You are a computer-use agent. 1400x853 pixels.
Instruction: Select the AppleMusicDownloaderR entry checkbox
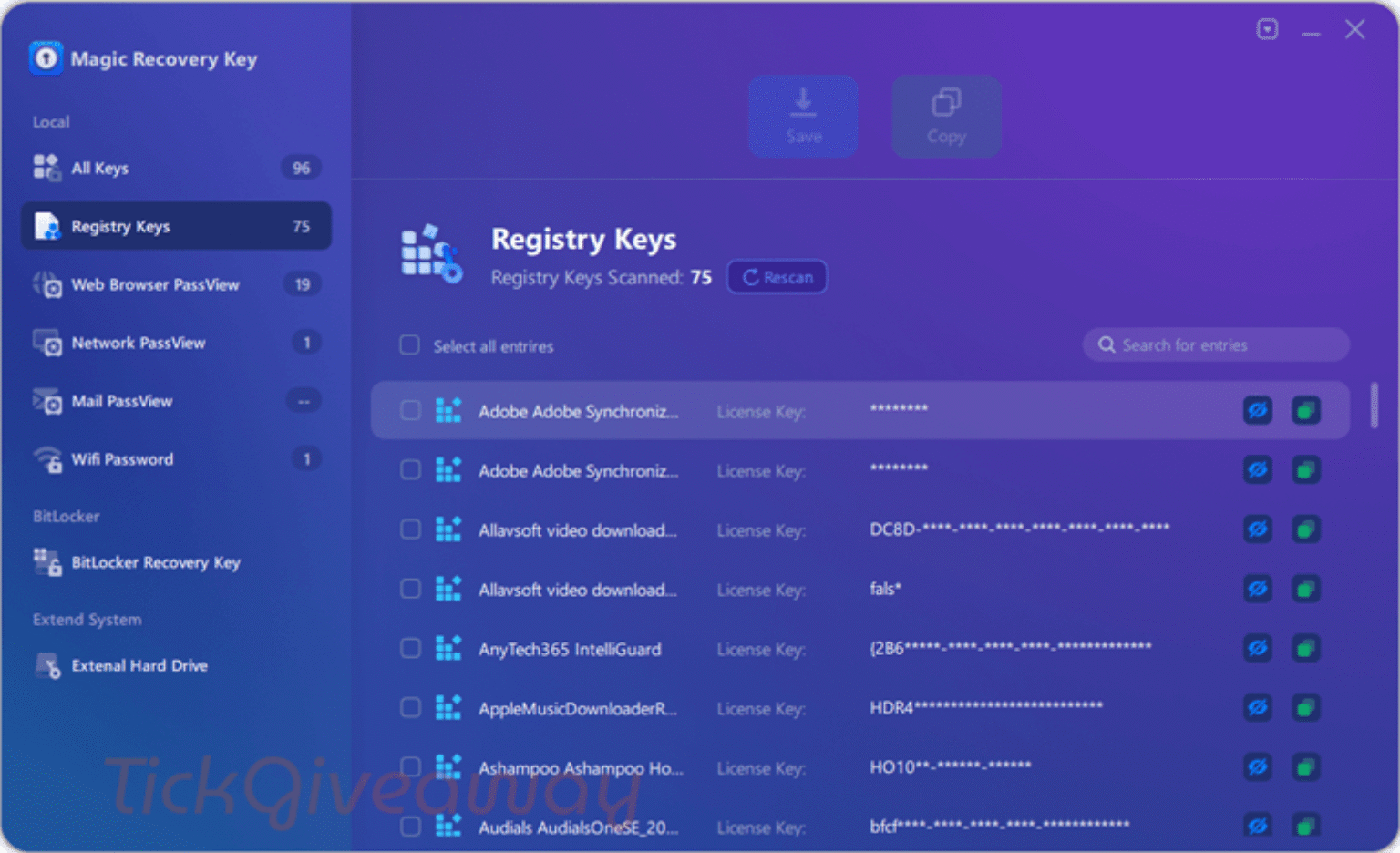click(411, 708)
